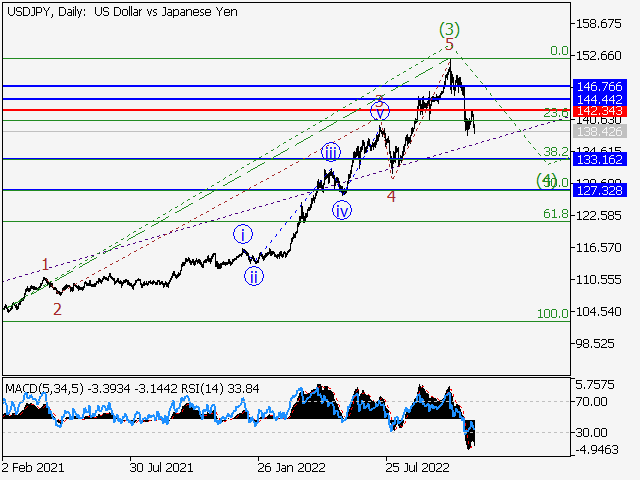This screenshot has height=480, width=640.
Task: Click the chart title 'USDJPY, Daily: US Dollar vs Japanese Yen'
Action: coord(122,12)
